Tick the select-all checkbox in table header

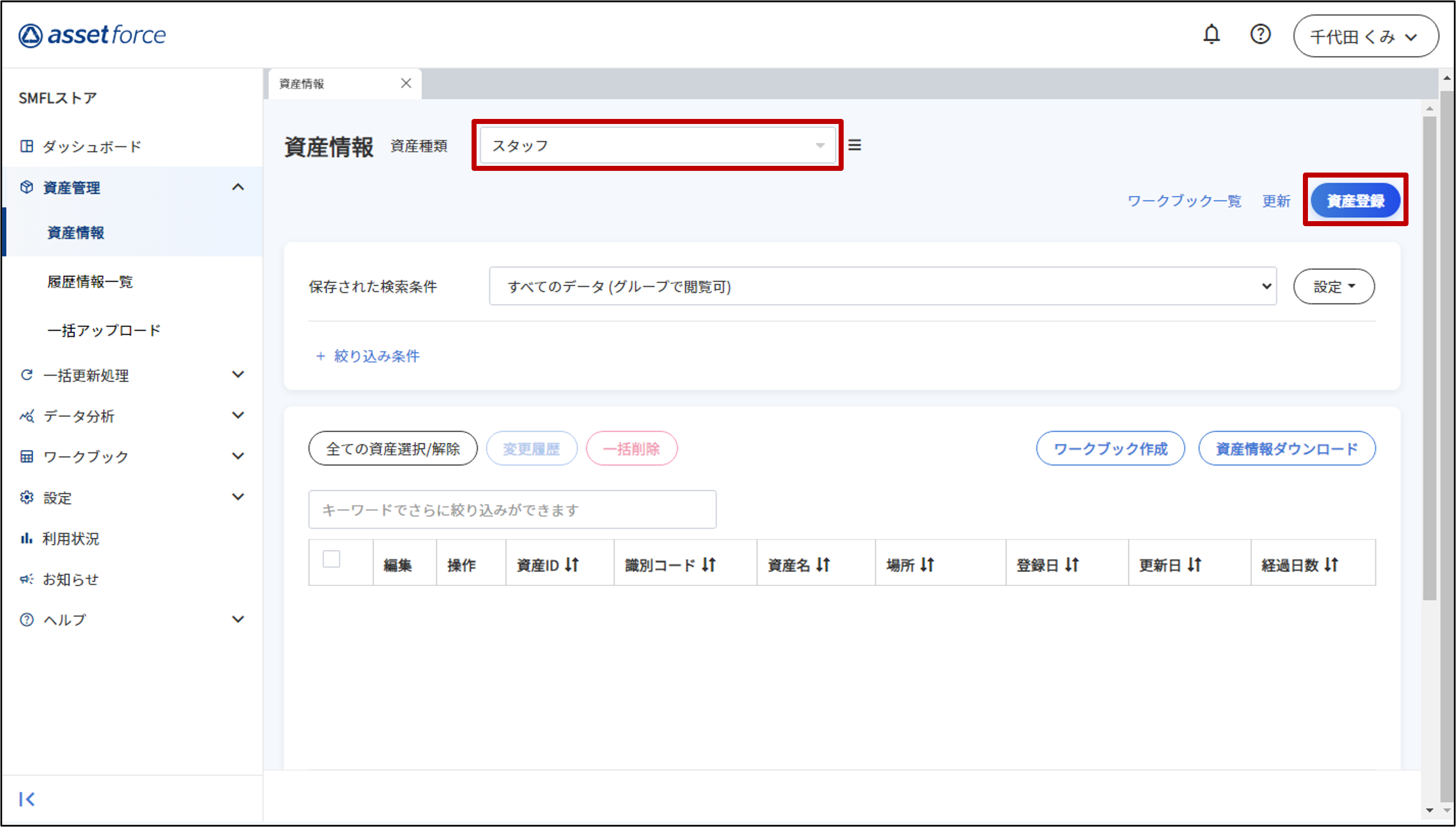pos(331,559)
